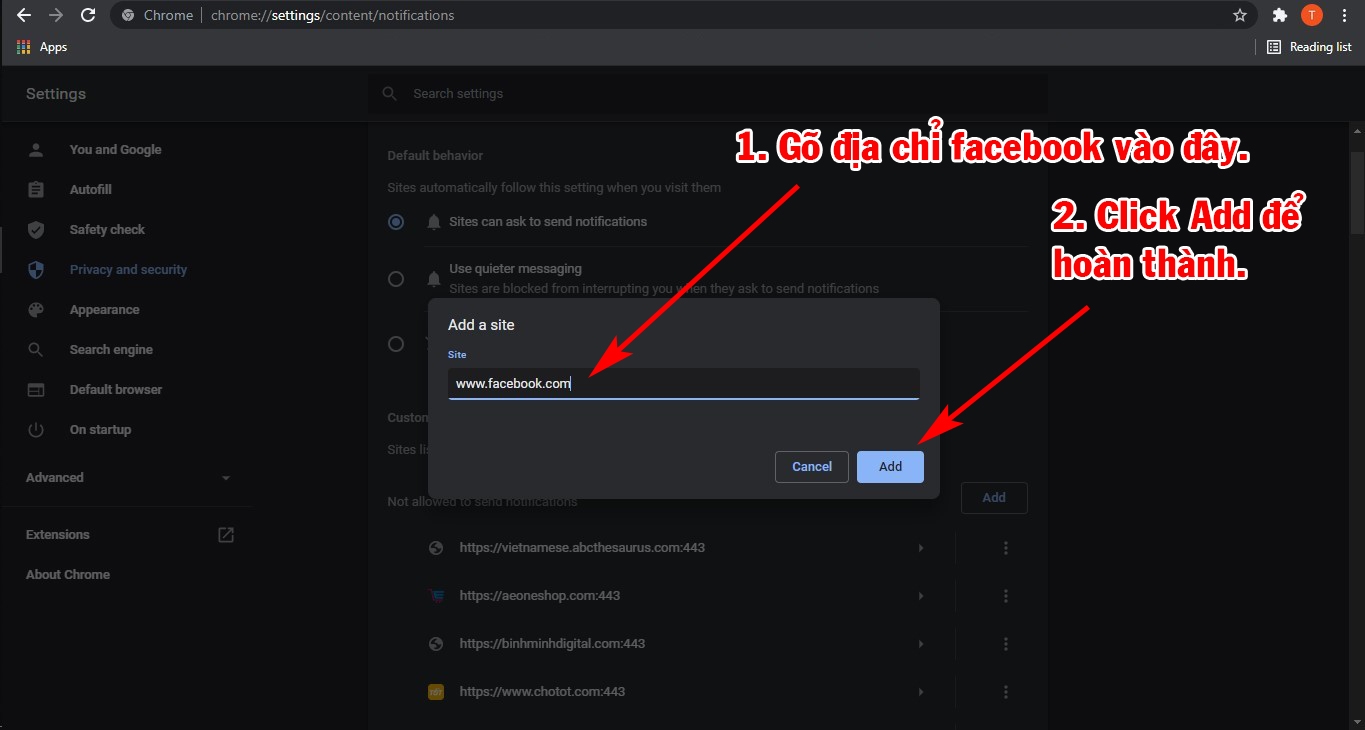Click the Extensions external-link icon in sidebar
The height and width of the screenshot is (730, 1365).
[225, 534]
